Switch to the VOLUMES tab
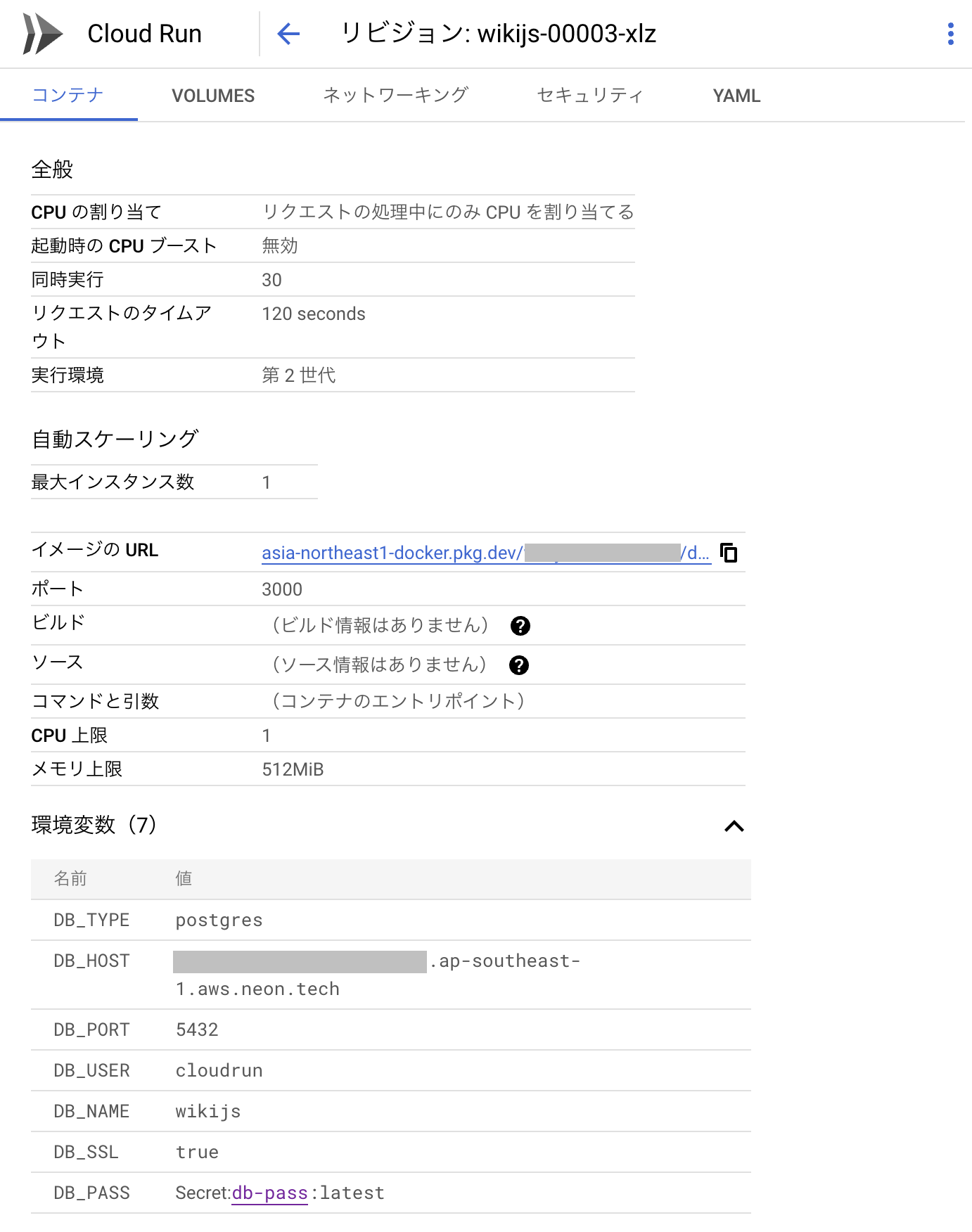The image size is (972, 1232). [213, 95]
